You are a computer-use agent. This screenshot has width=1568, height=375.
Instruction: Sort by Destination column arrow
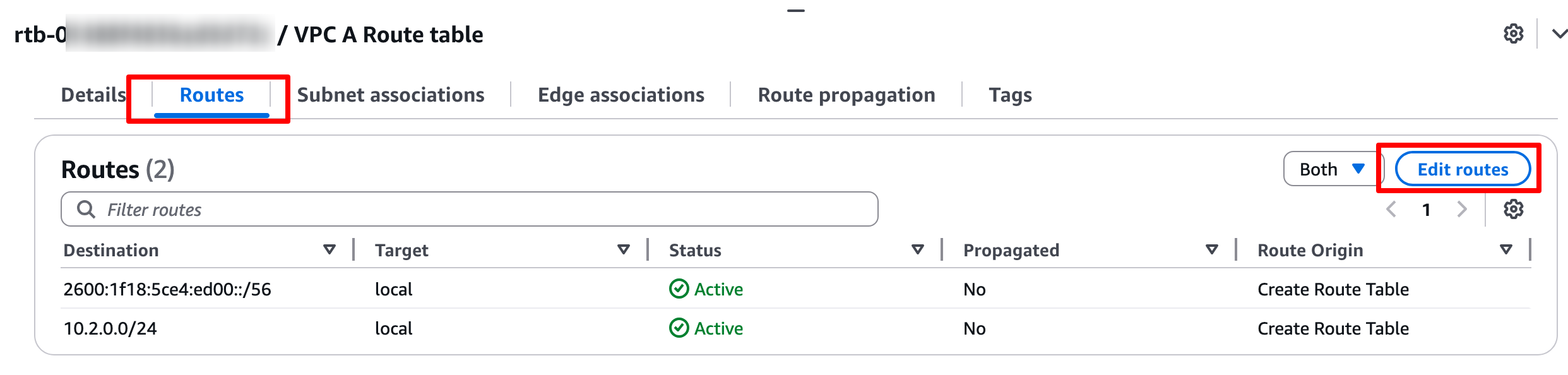coord(329,250)
